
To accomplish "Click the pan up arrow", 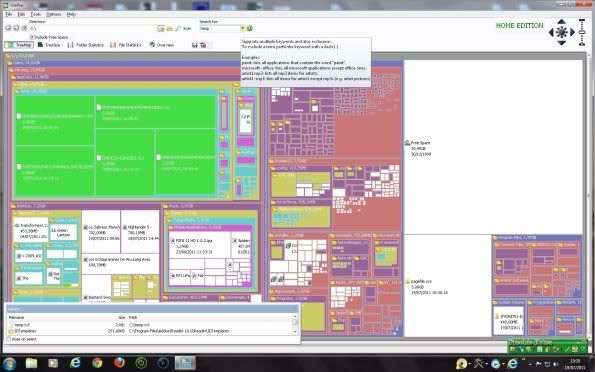I will pyautogui.click(x=562, y=22).
